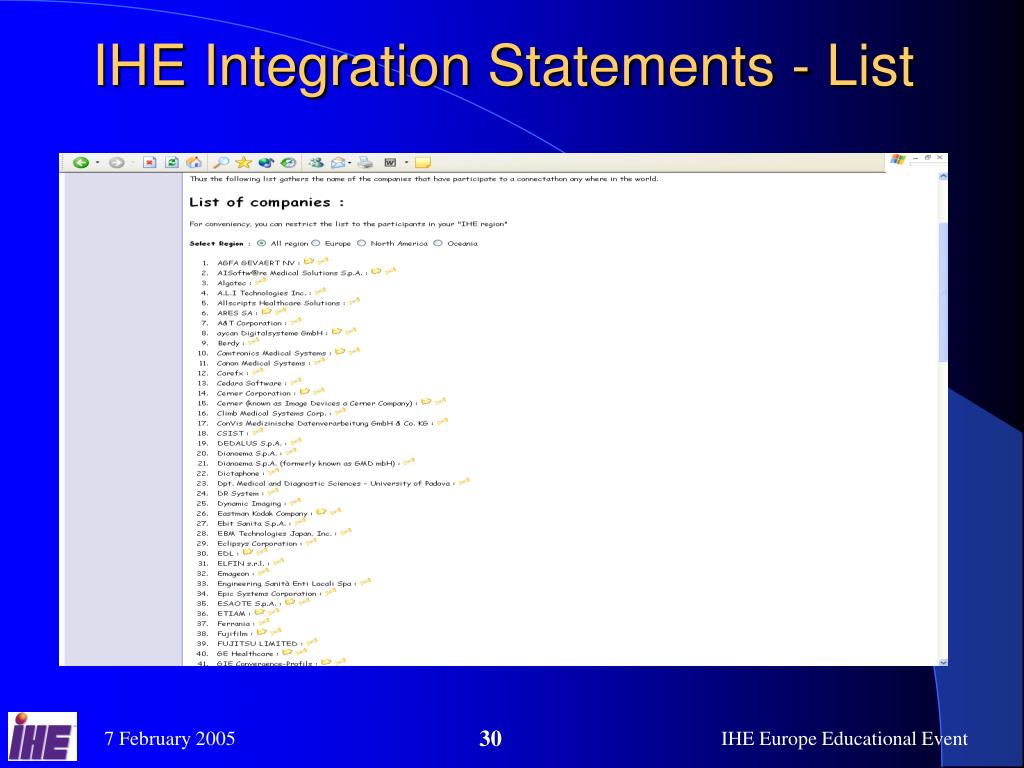The height and width of the screenshot is (768, 1024).
Task: Open folder icon next to ETIAM
Action: pyautogui.click(x=259, y=612)
